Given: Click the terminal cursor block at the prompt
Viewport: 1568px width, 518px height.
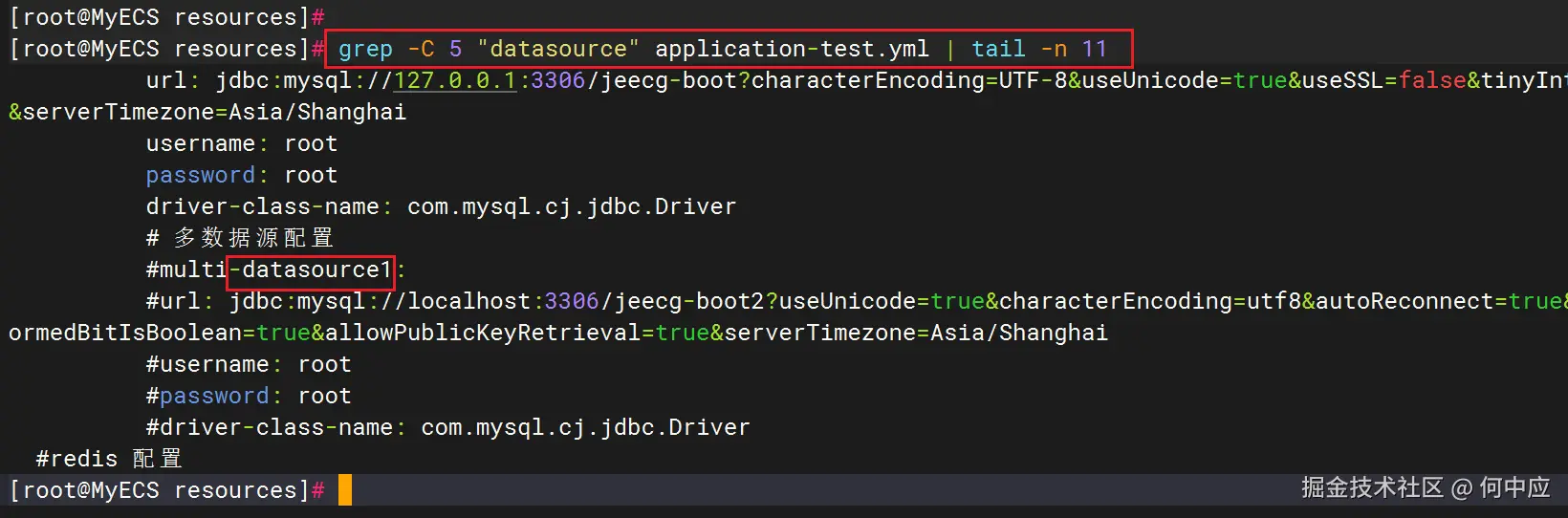Looking at the screenshot, I should (x=345, y=490).
